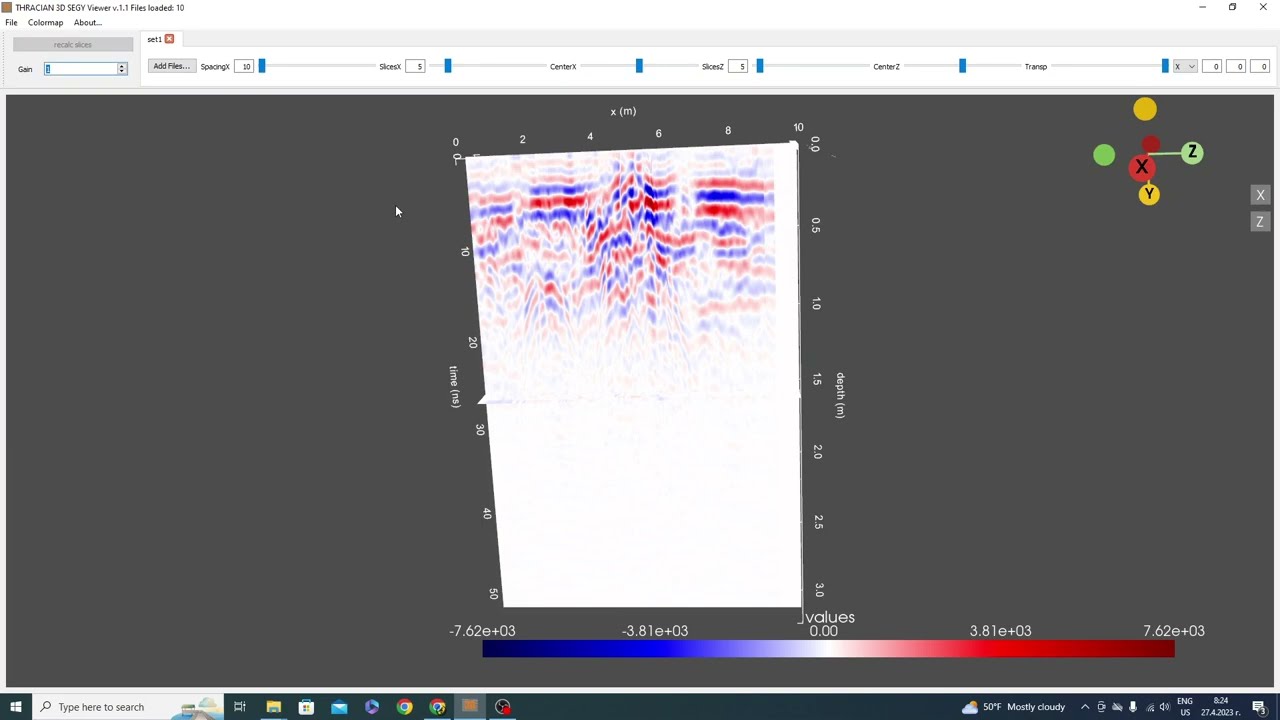This screenshot has height=720, width=1280.
Task: Click the first of three 0 fields
Action: tap(1212, 67)
